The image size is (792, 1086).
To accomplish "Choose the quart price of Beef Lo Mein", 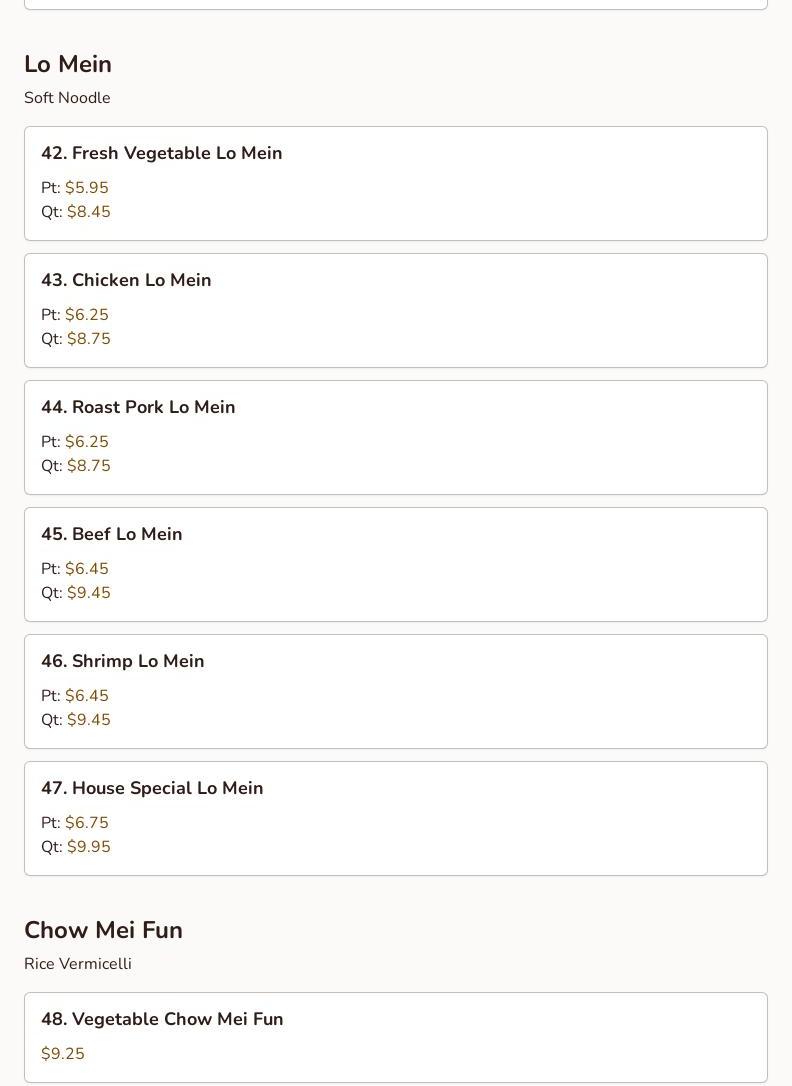I will 89,593.
